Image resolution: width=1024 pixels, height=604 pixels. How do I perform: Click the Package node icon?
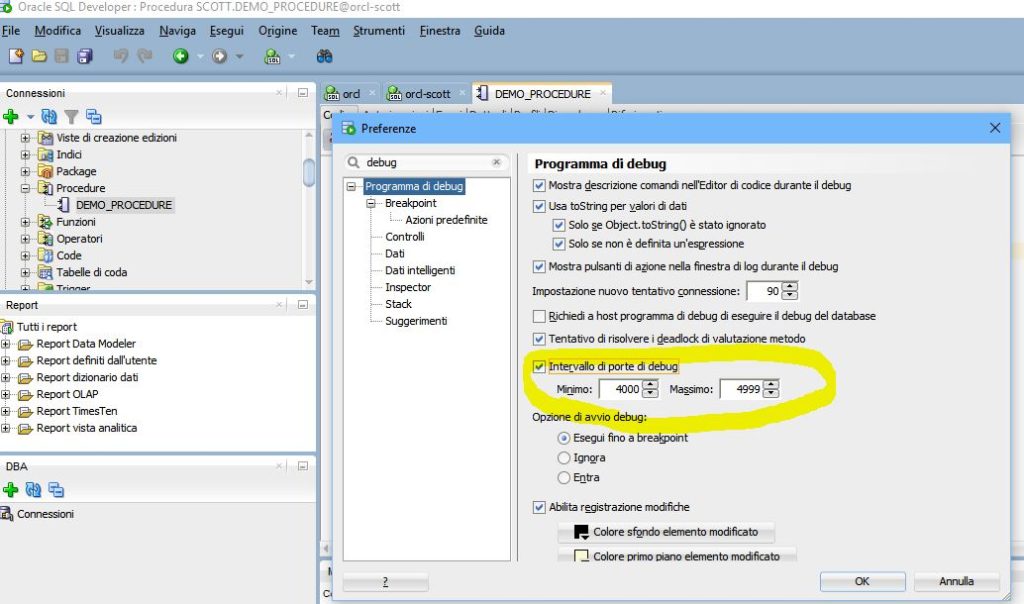click(x=45, y=171)
